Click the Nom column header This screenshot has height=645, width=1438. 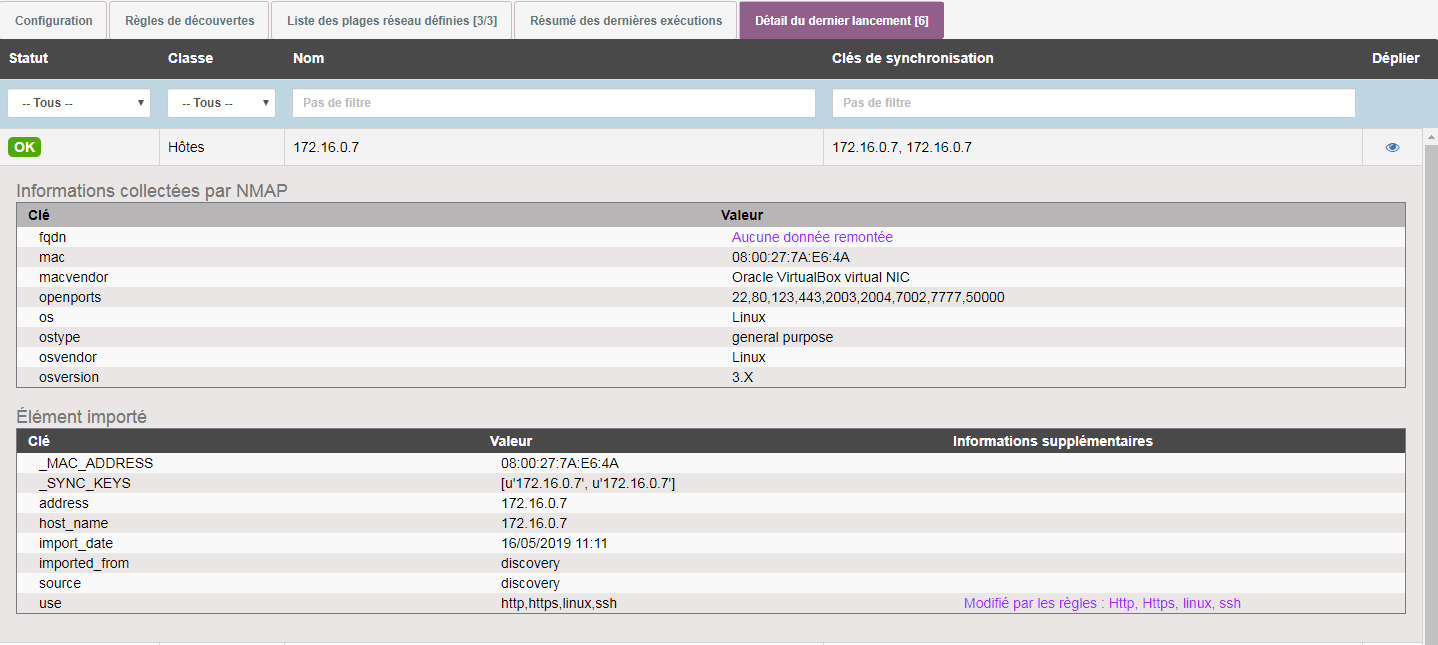(x=308, y=58)
